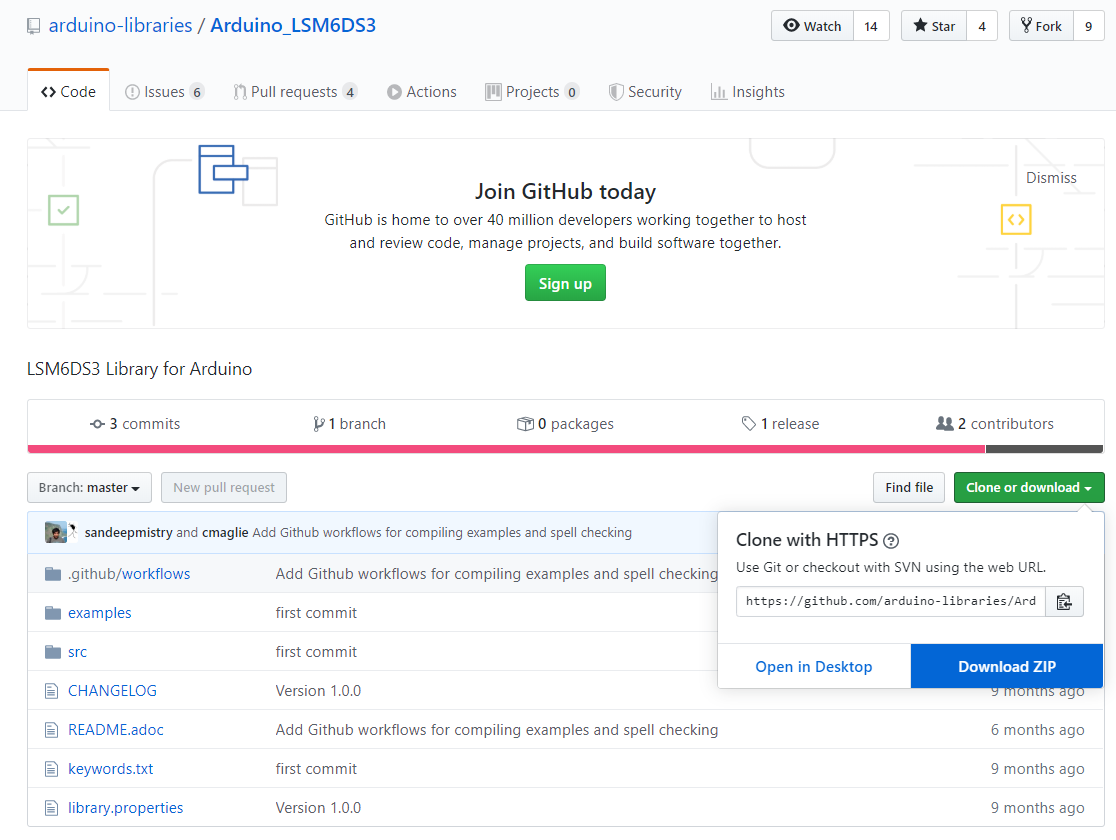Image resolution: width=1116 pixels, height=840 pixels.
Task: Open the arduino-libraries owner link
Action: coord(120,26)
